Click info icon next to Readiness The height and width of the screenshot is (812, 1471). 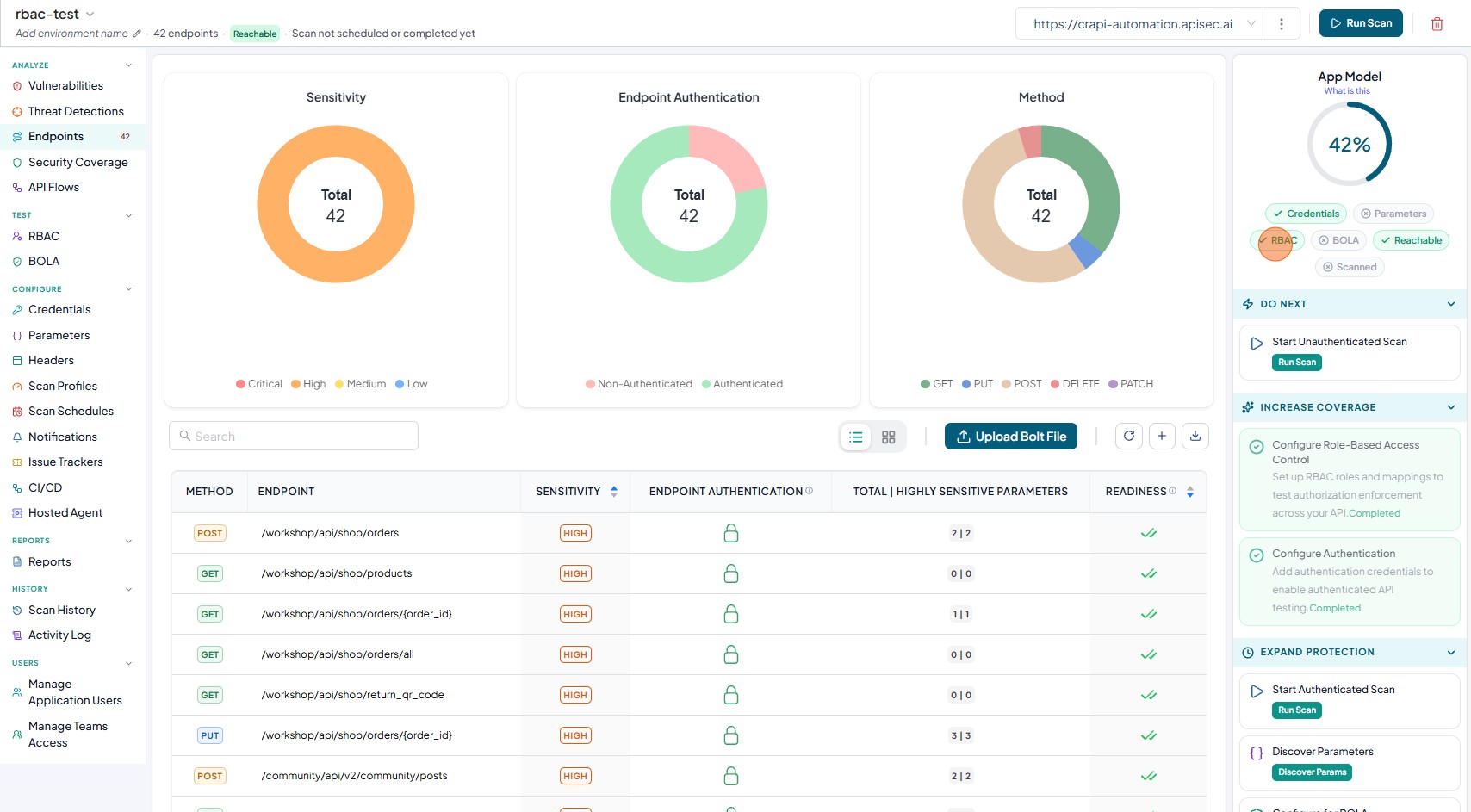[1172, 491]
